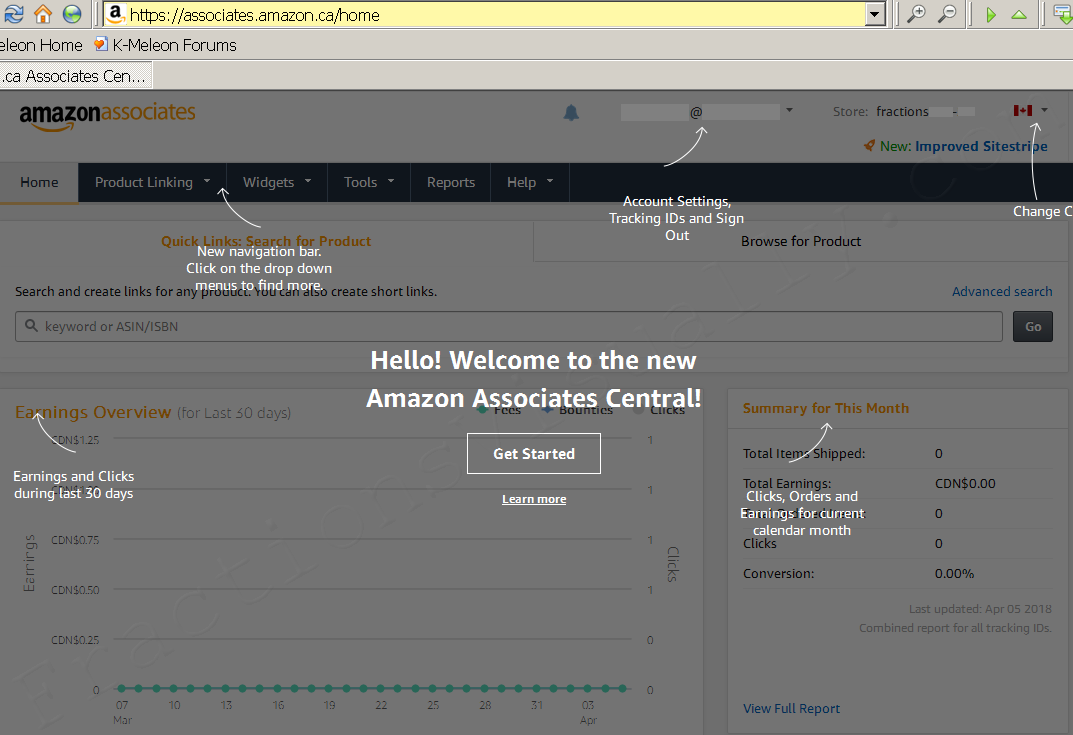The height and width of the screenshot is (735, 1073).
Task: Click the globe icon in the browser toolbar
Action: click(72, 14)
